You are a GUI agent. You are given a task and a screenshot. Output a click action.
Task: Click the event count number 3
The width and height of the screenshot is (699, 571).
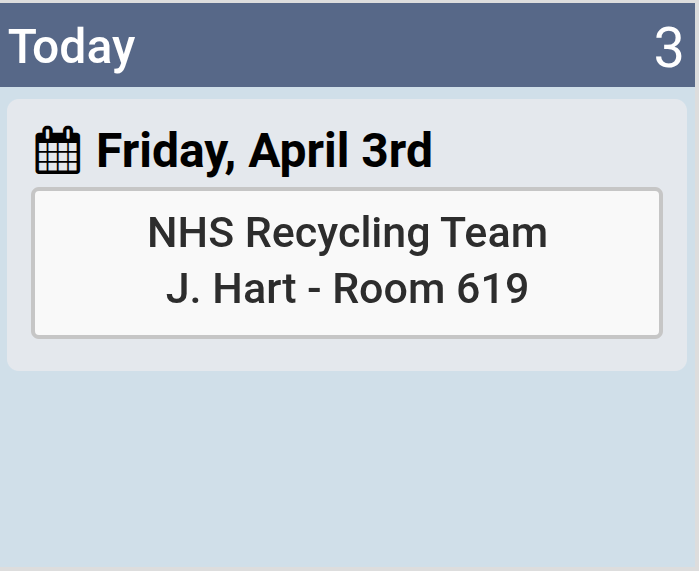click(x=668, y=48)
